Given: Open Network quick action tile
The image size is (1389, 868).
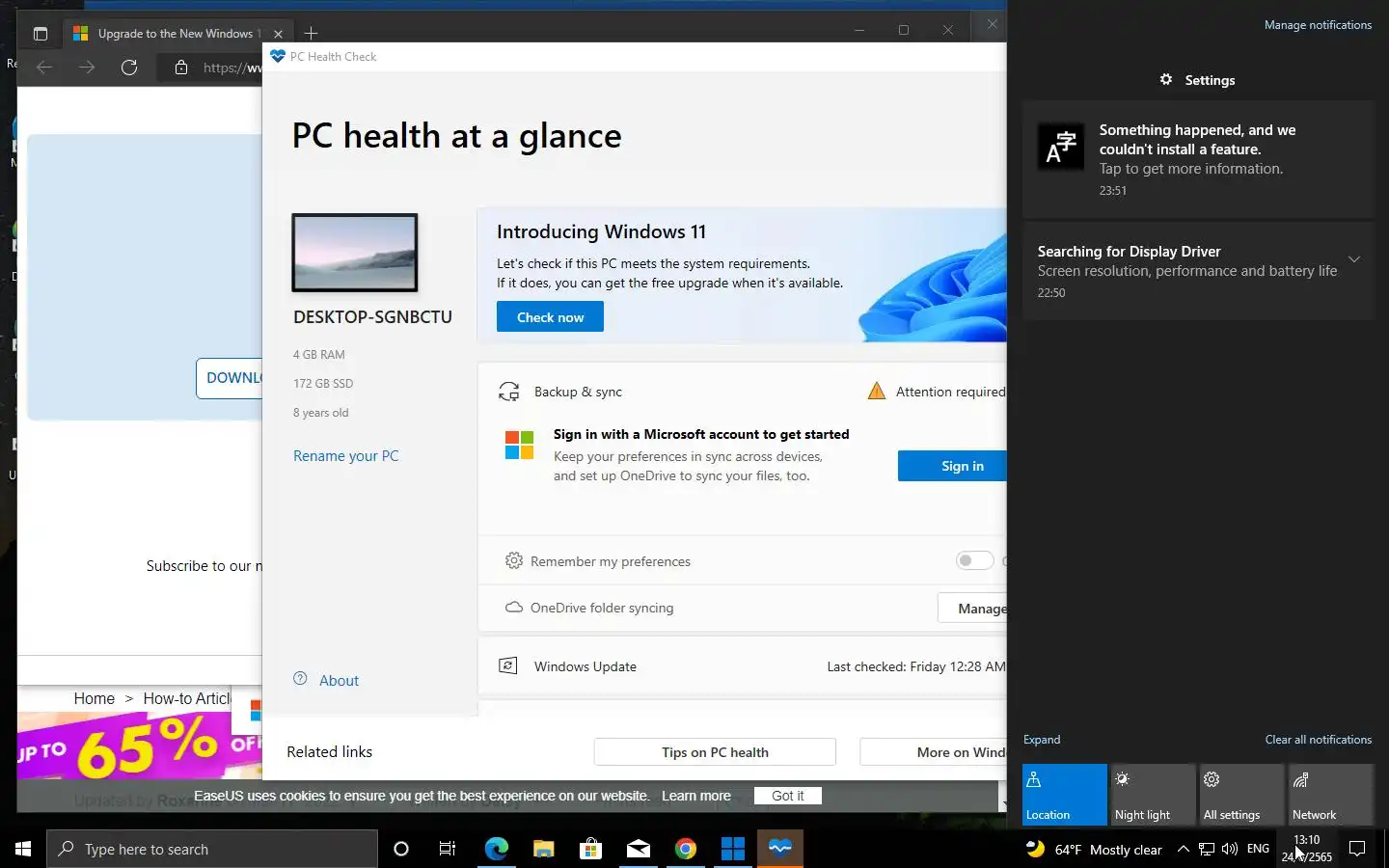Looking at the screenshot, I should (1331, 795).
